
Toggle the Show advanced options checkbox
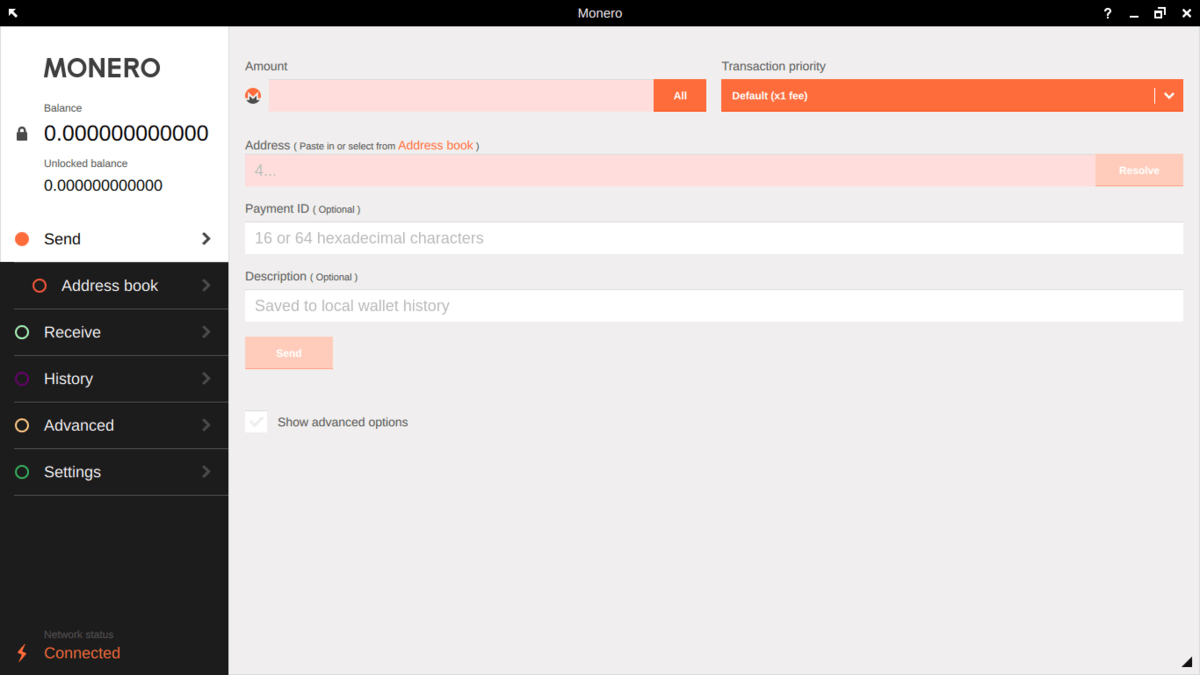[x=256, y=422]
